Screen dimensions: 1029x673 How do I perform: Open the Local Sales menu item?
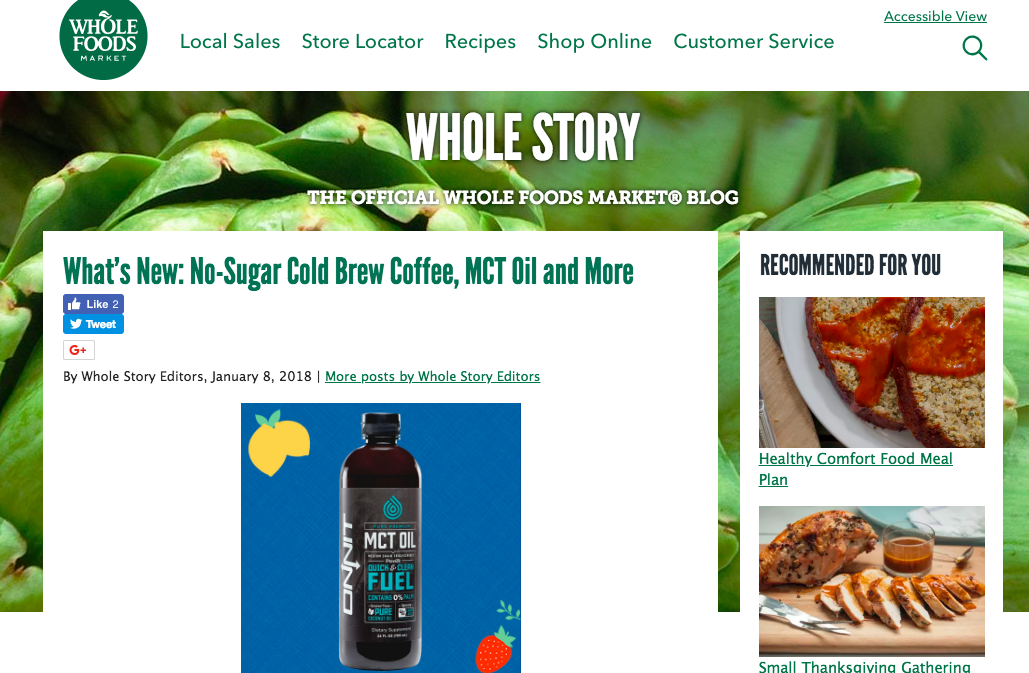tap(230, 41)
